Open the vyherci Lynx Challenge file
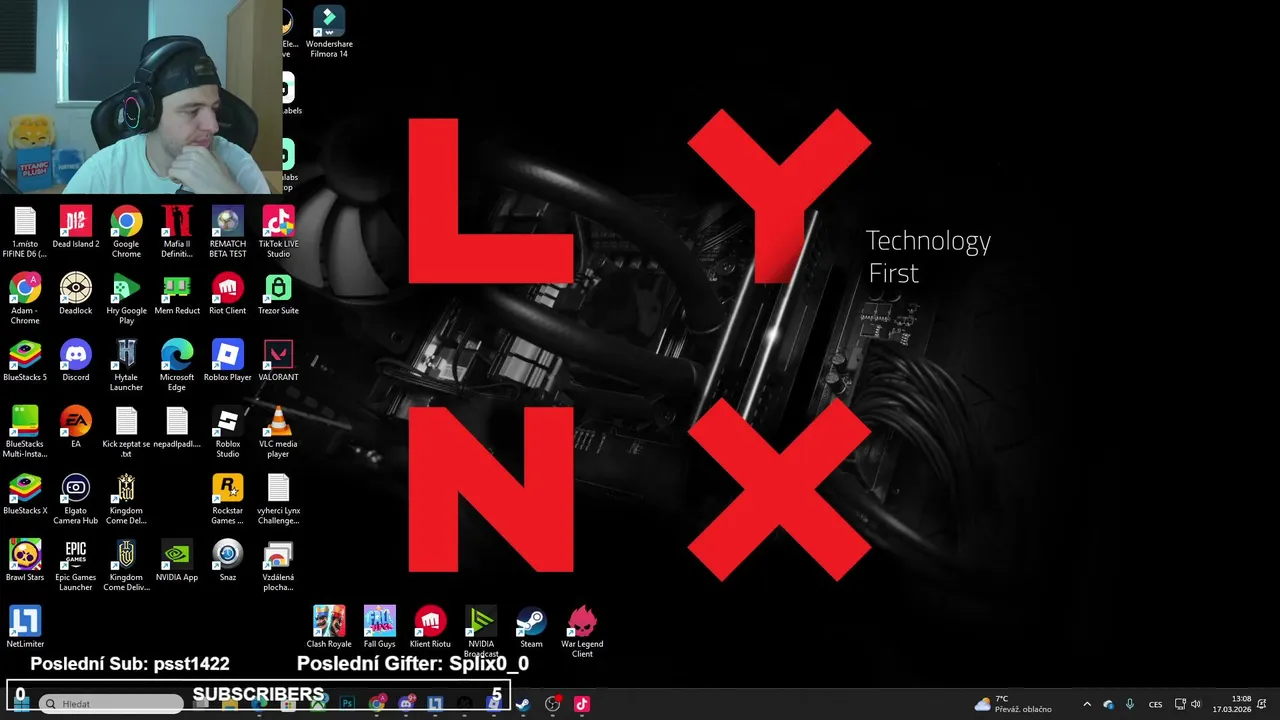This screenshot has height=720, width=1280. [278, 498]
